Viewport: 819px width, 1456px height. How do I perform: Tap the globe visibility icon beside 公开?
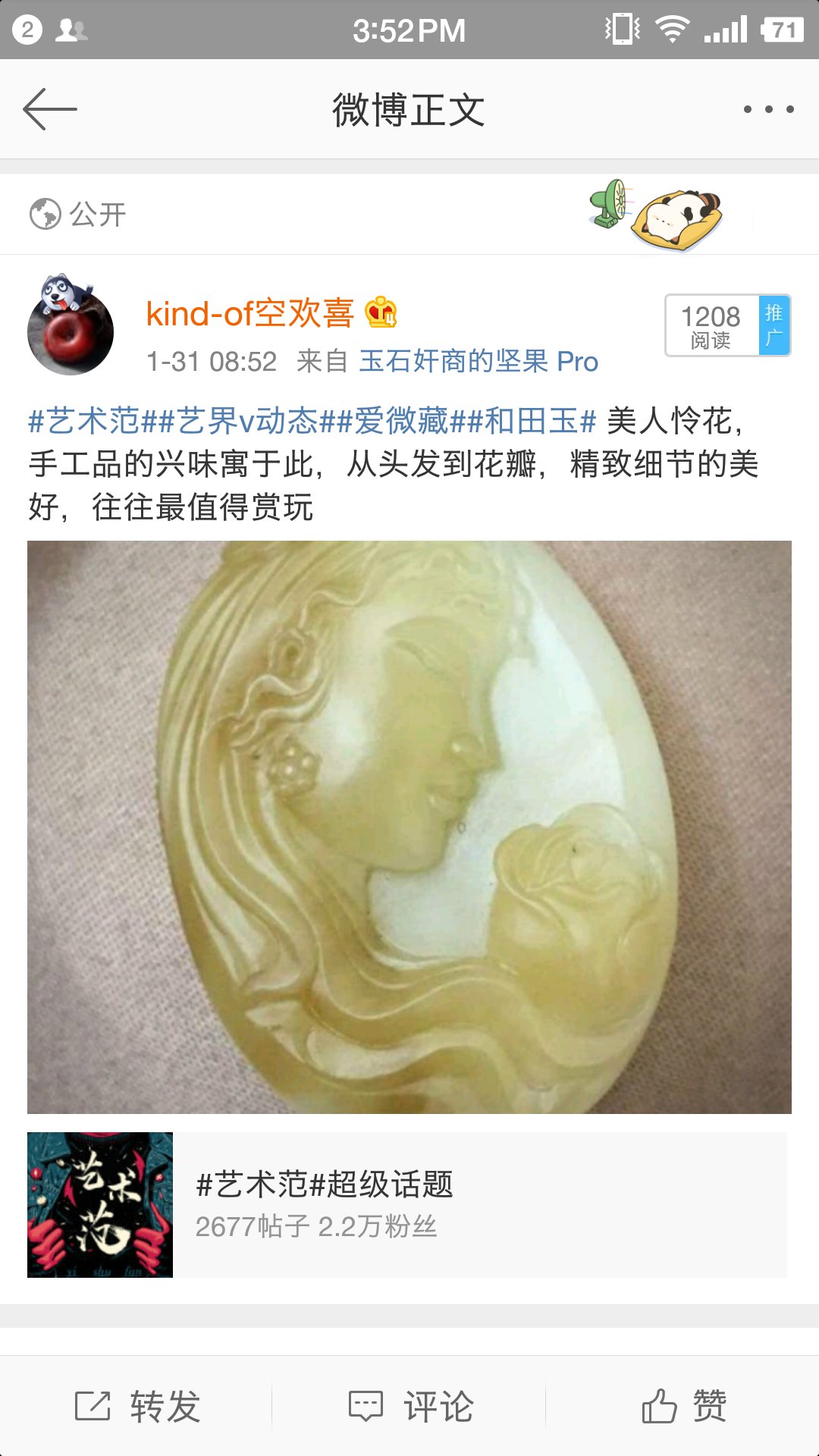click(45, 214)
